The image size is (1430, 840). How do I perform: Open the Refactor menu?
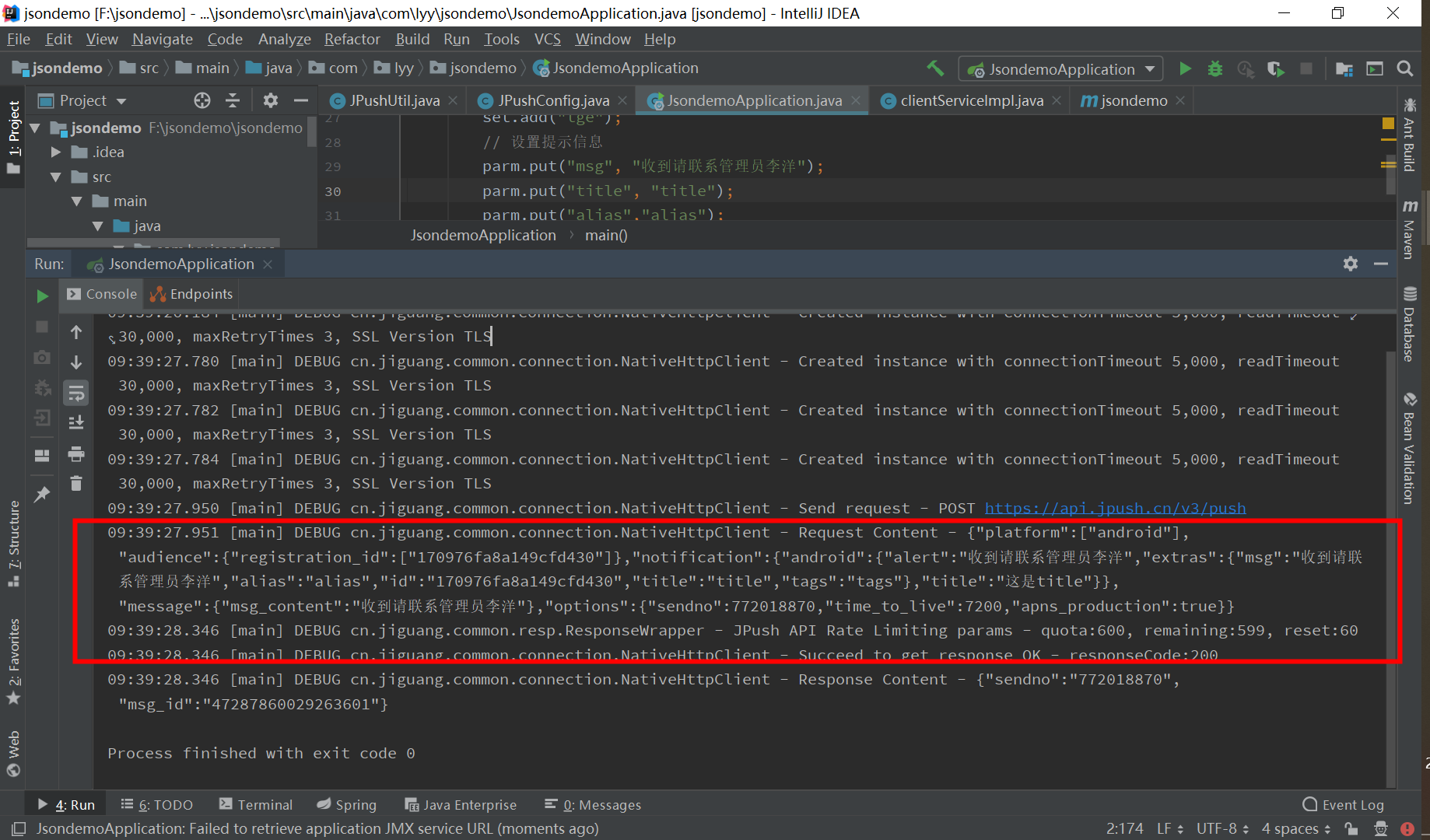[352, 39]
